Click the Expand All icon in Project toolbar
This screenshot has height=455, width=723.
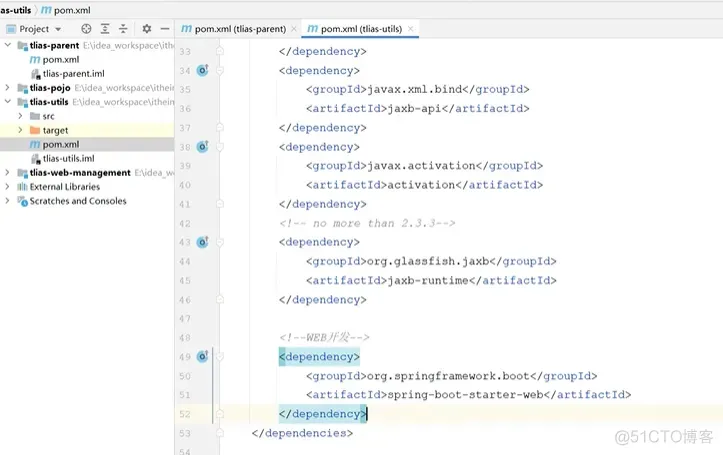pos(105,29)
